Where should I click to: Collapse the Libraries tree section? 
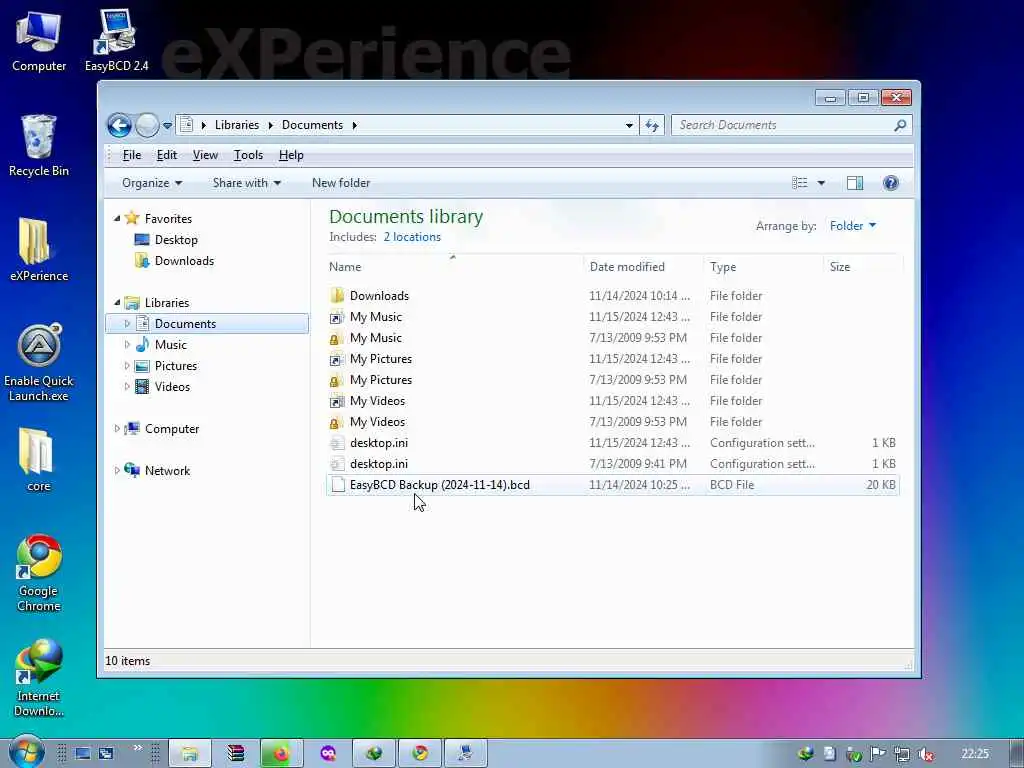tap(117, 302)
